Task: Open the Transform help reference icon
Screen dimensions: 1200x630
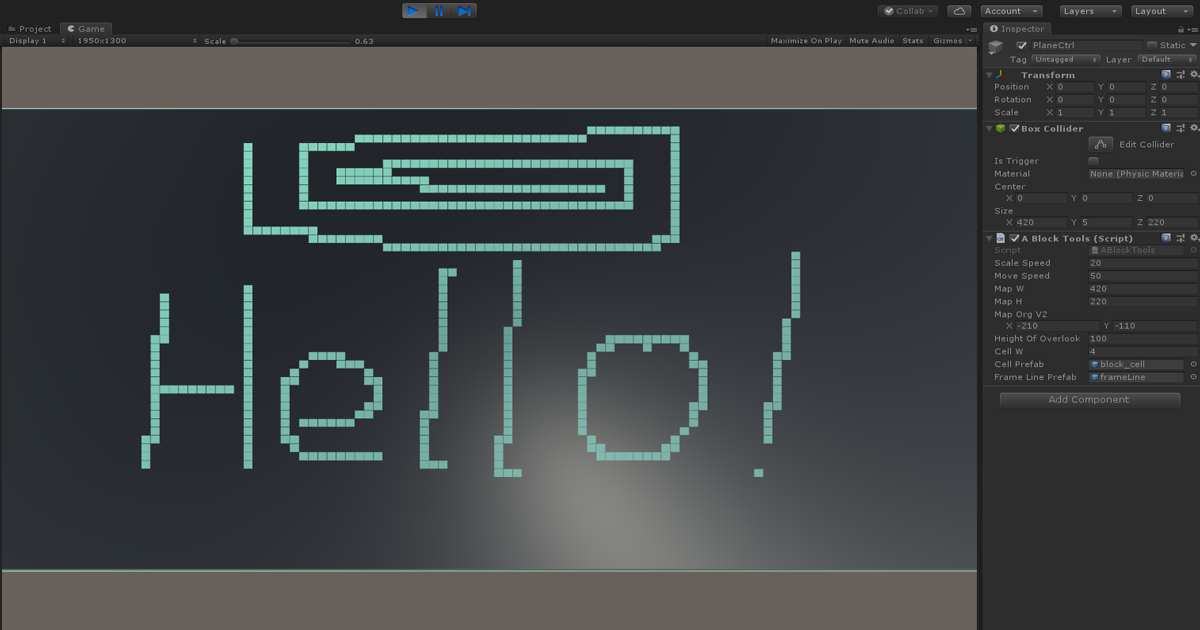Action: (x=1166, y=75)
